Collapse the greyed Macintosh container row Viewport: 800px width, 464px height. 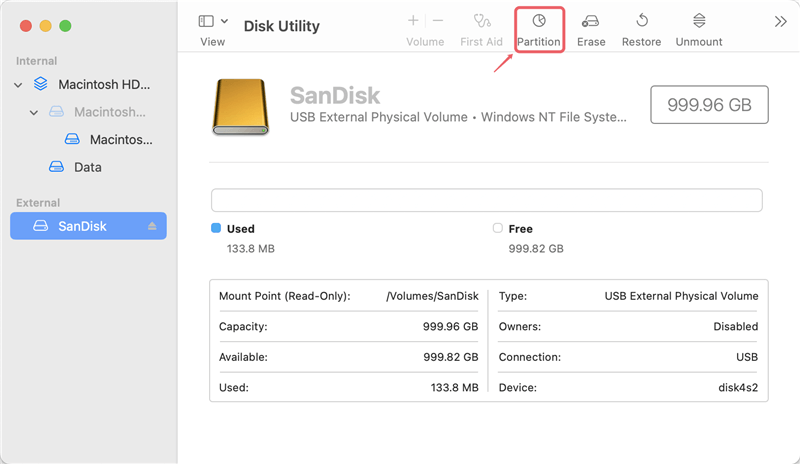[x=34, y=112]
